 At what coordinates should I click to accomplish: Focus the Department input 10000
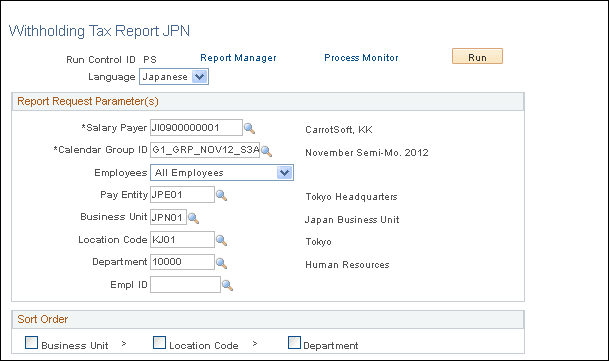point(182,262)
